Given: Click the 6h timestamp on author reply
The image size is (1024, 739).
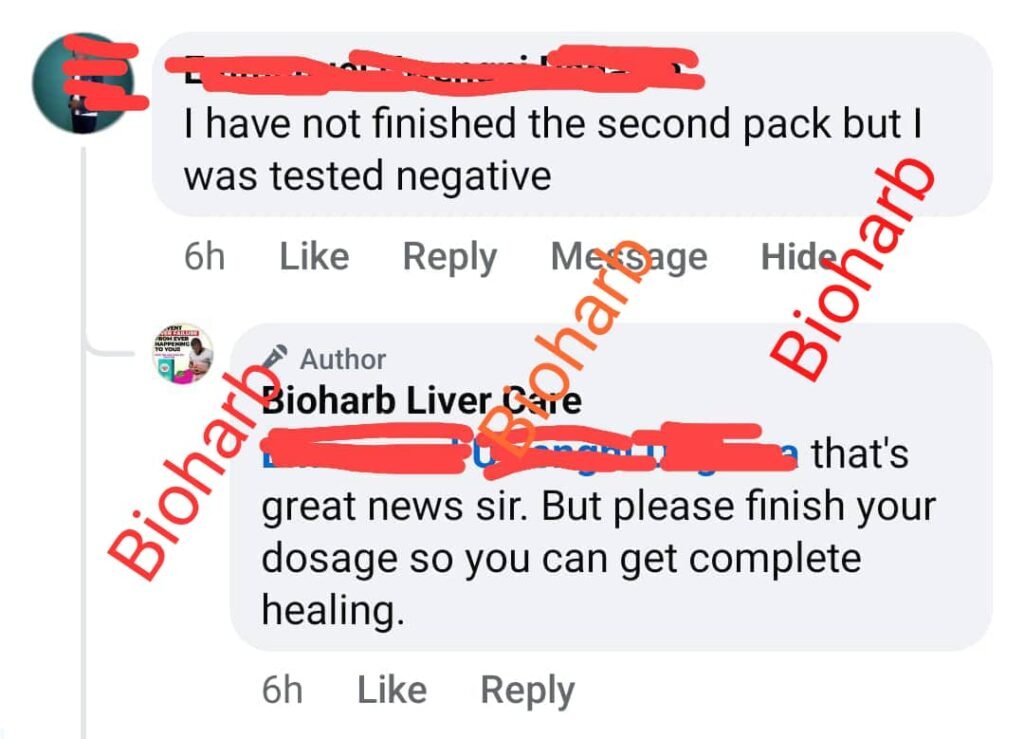Looking at the screenshot, I should [x=282, y=689].
